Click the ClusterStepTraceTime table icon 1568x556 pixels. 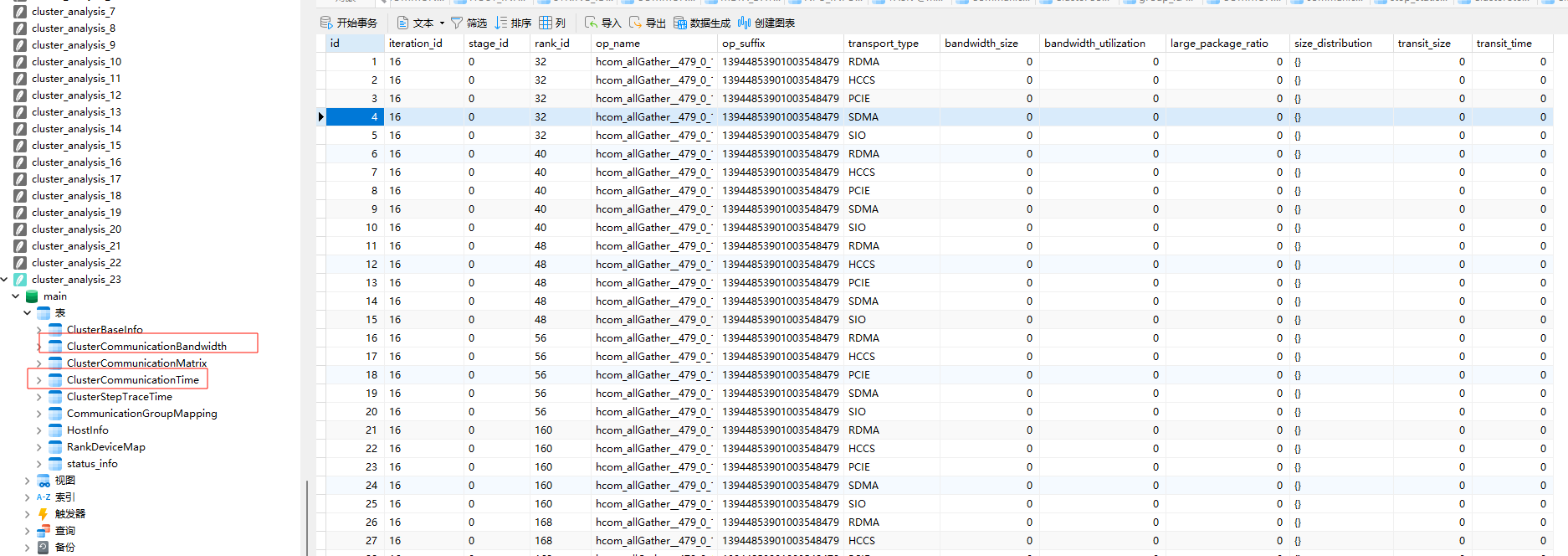point(55,397)
